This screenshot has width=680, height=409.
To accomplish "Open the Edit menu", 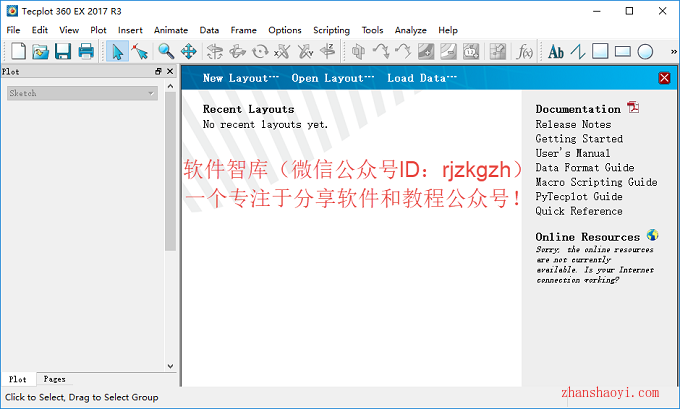I will click(x=39, y=30).
